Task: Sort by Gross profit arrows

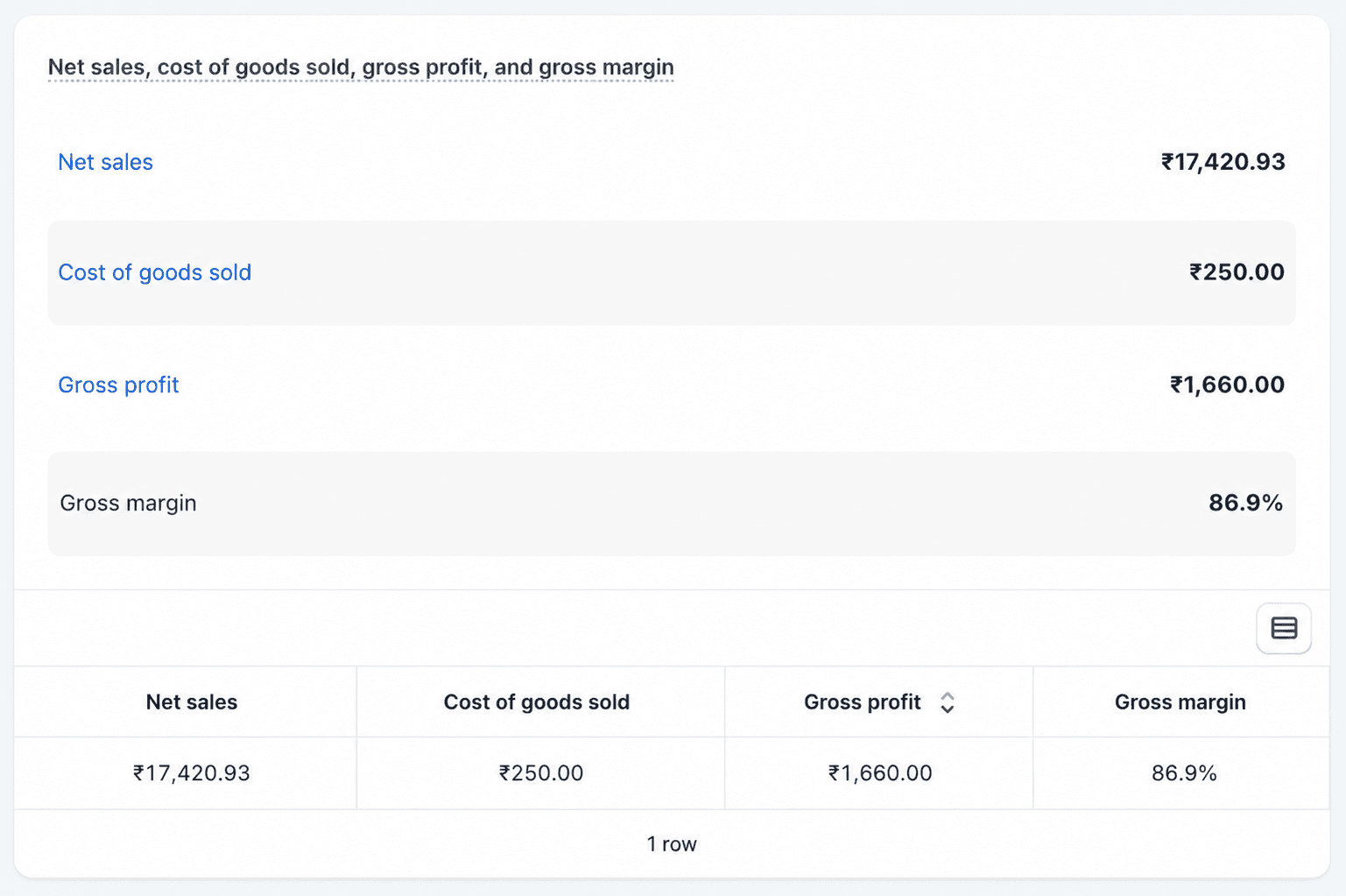Action: [x=947, y=702]
